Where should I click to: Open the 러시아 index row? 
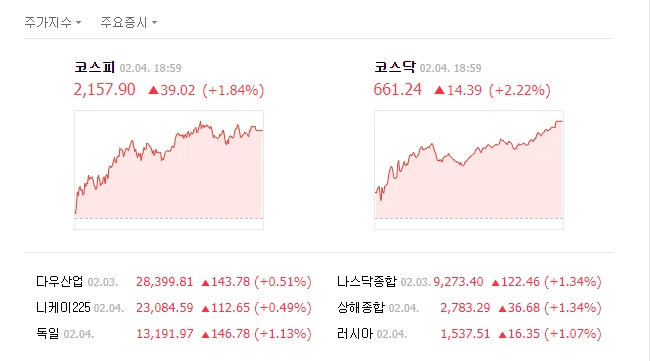[469, 334]
